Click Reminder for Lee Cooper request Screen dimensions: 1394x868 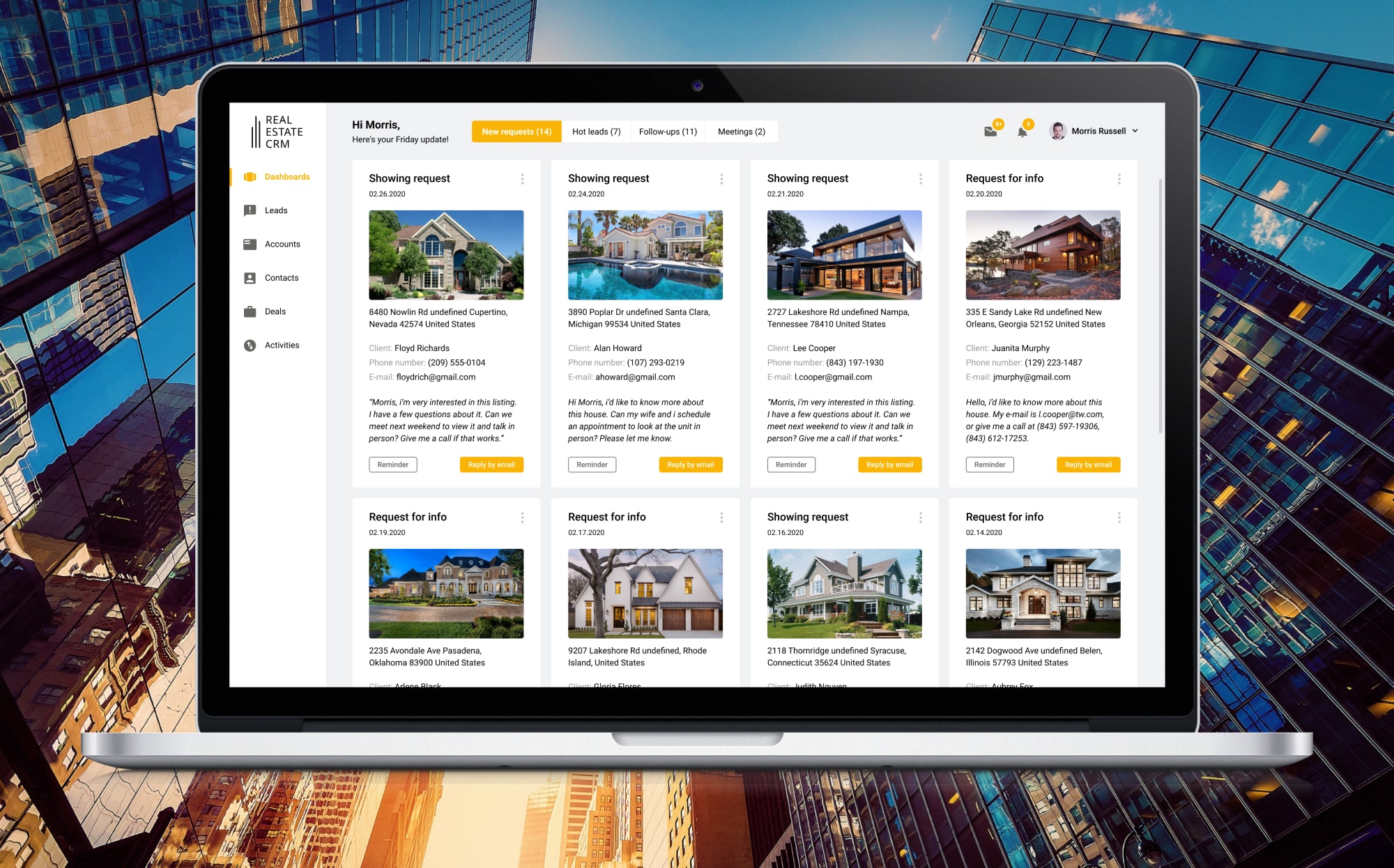coord(790,463)
